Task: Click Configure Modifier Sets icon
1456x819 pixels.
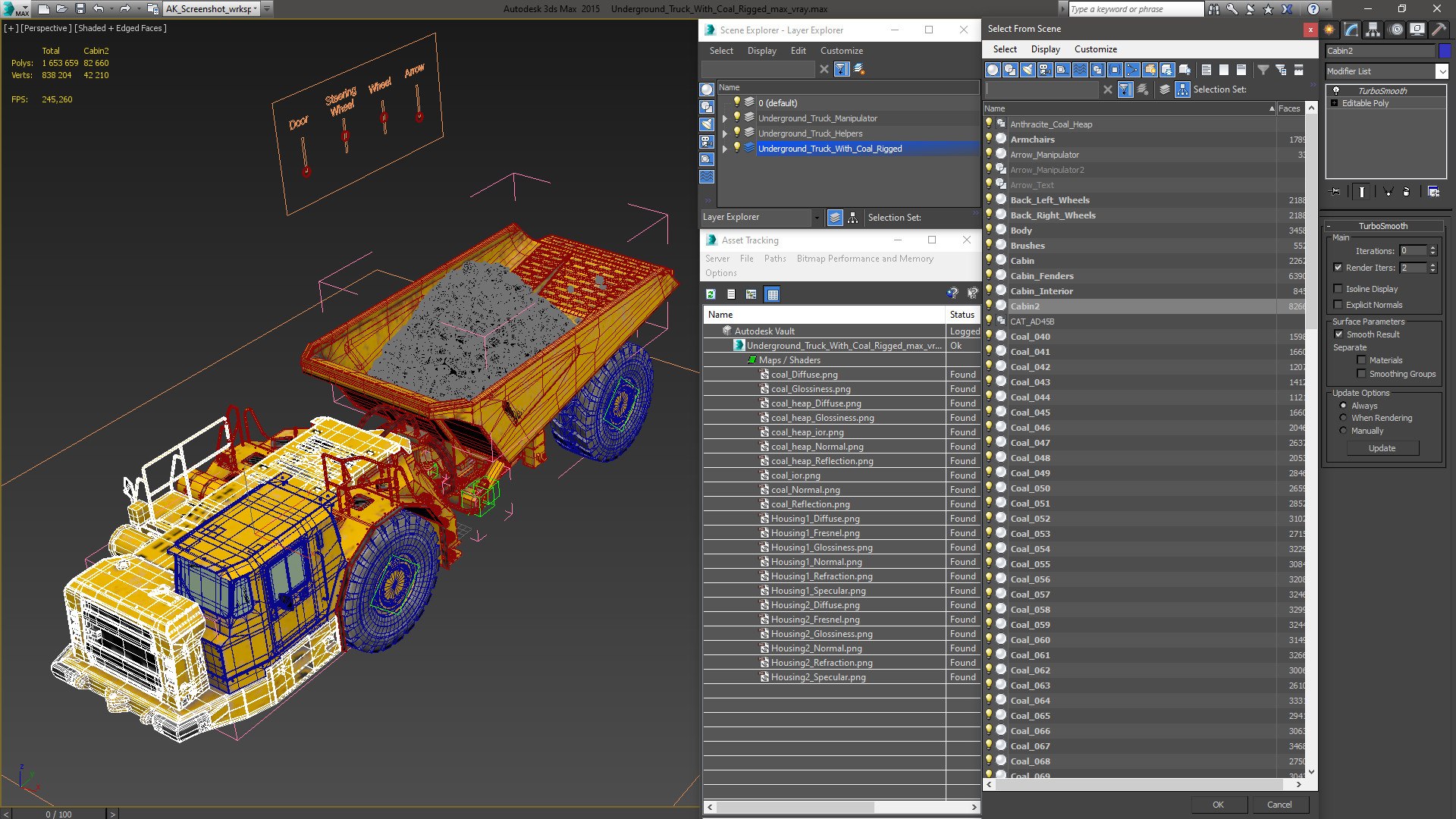Action: (1433, 192)
